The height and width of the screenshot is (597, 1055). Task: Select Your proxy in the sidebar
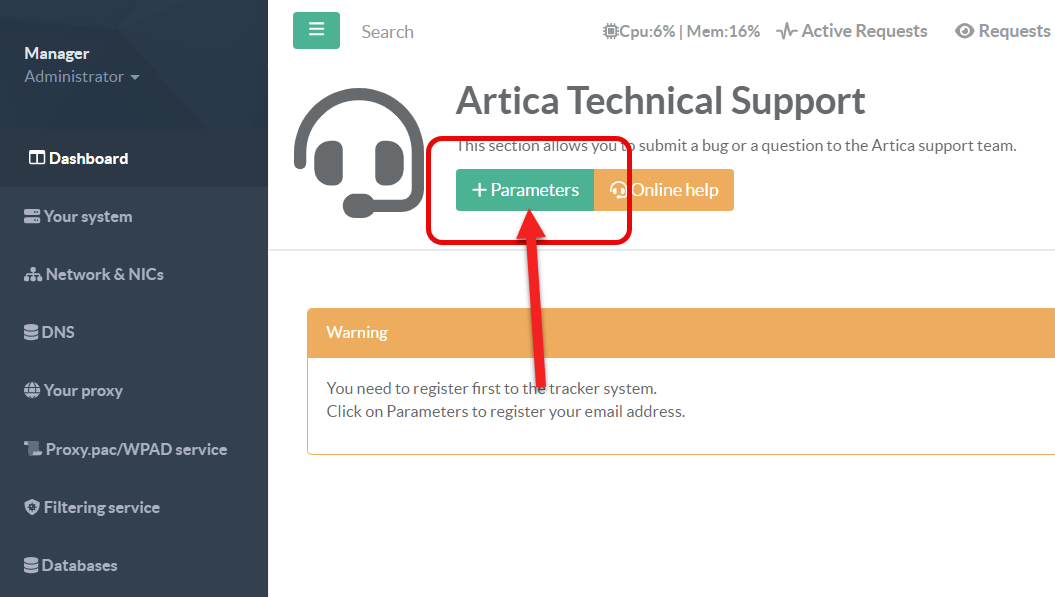coord(83,391)
